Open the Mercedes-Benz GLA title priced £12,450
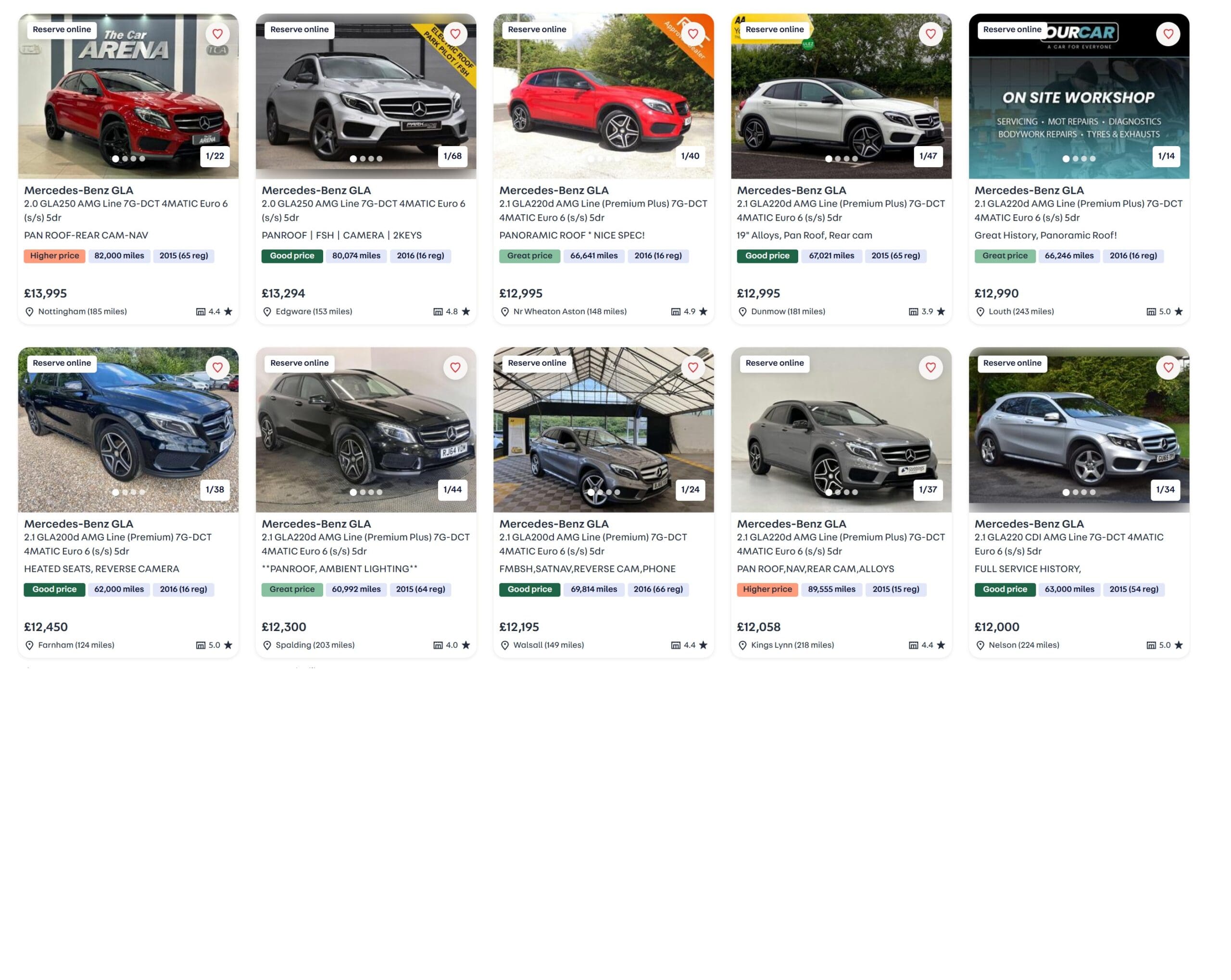 [78, 523]
